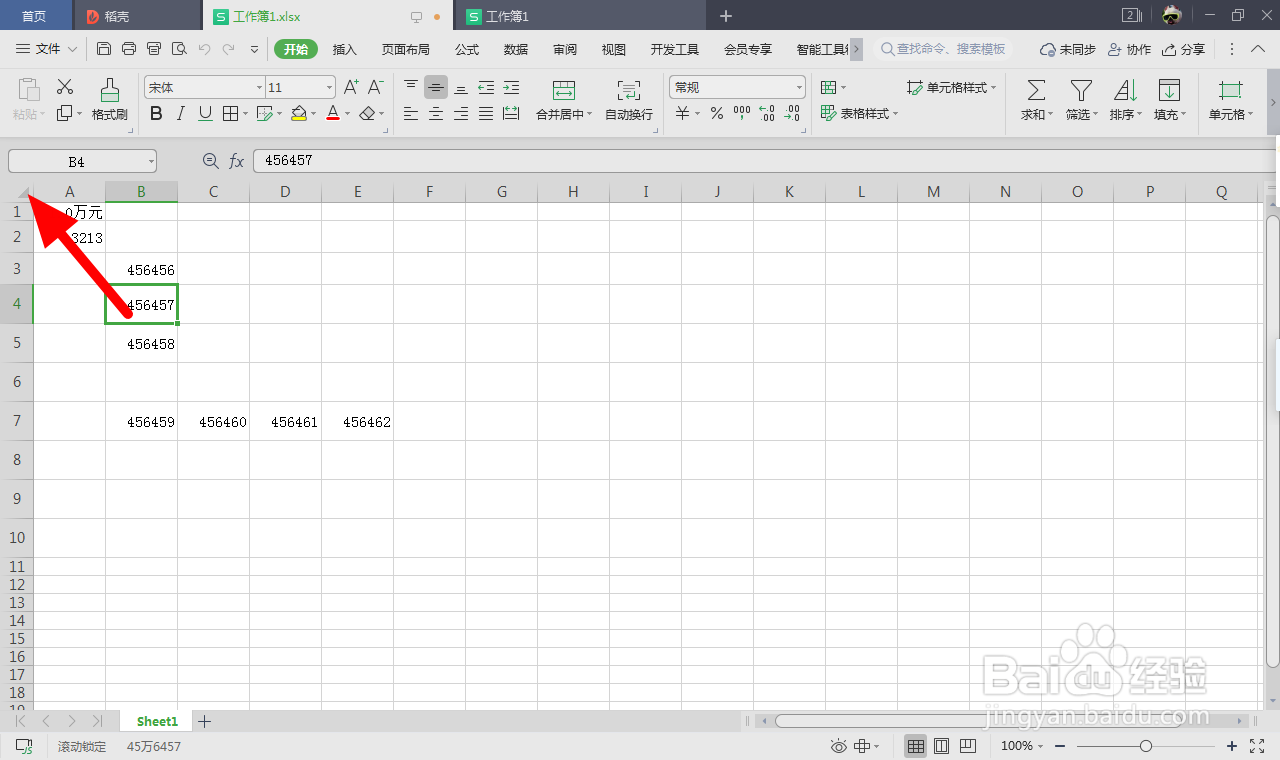Click the 协作 collaborate button
The height and width of the screenshot is (760, 1280).
coord(1129,49)
